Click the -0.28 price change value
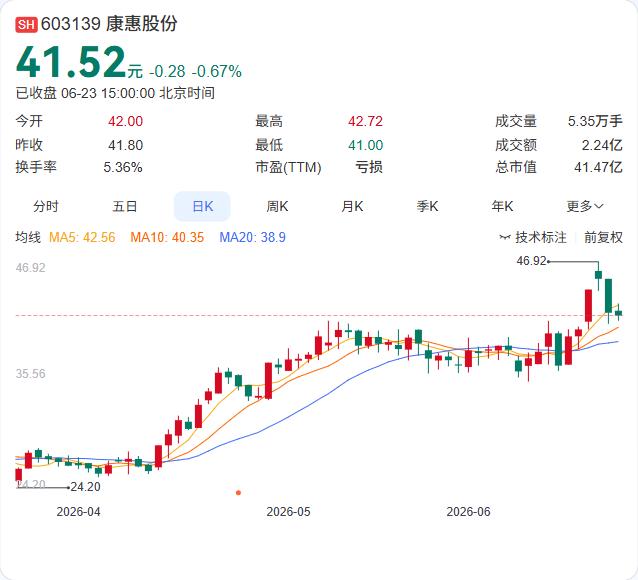 coord(167,72)
